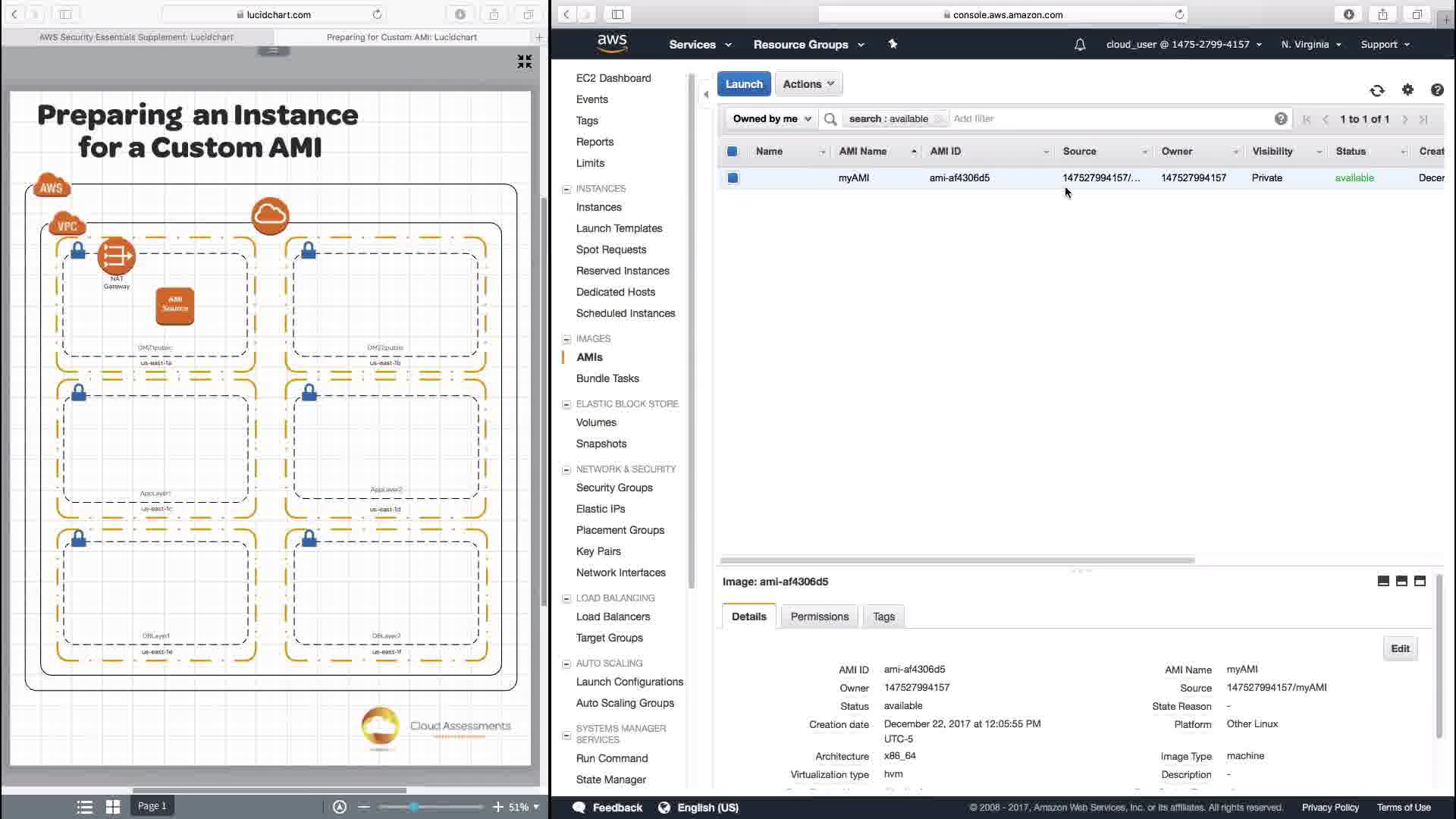The height and width of the screenshot is (819, 1456).
Task: Collapse the INSTANCES sidebar section
Action: point(566,189)
